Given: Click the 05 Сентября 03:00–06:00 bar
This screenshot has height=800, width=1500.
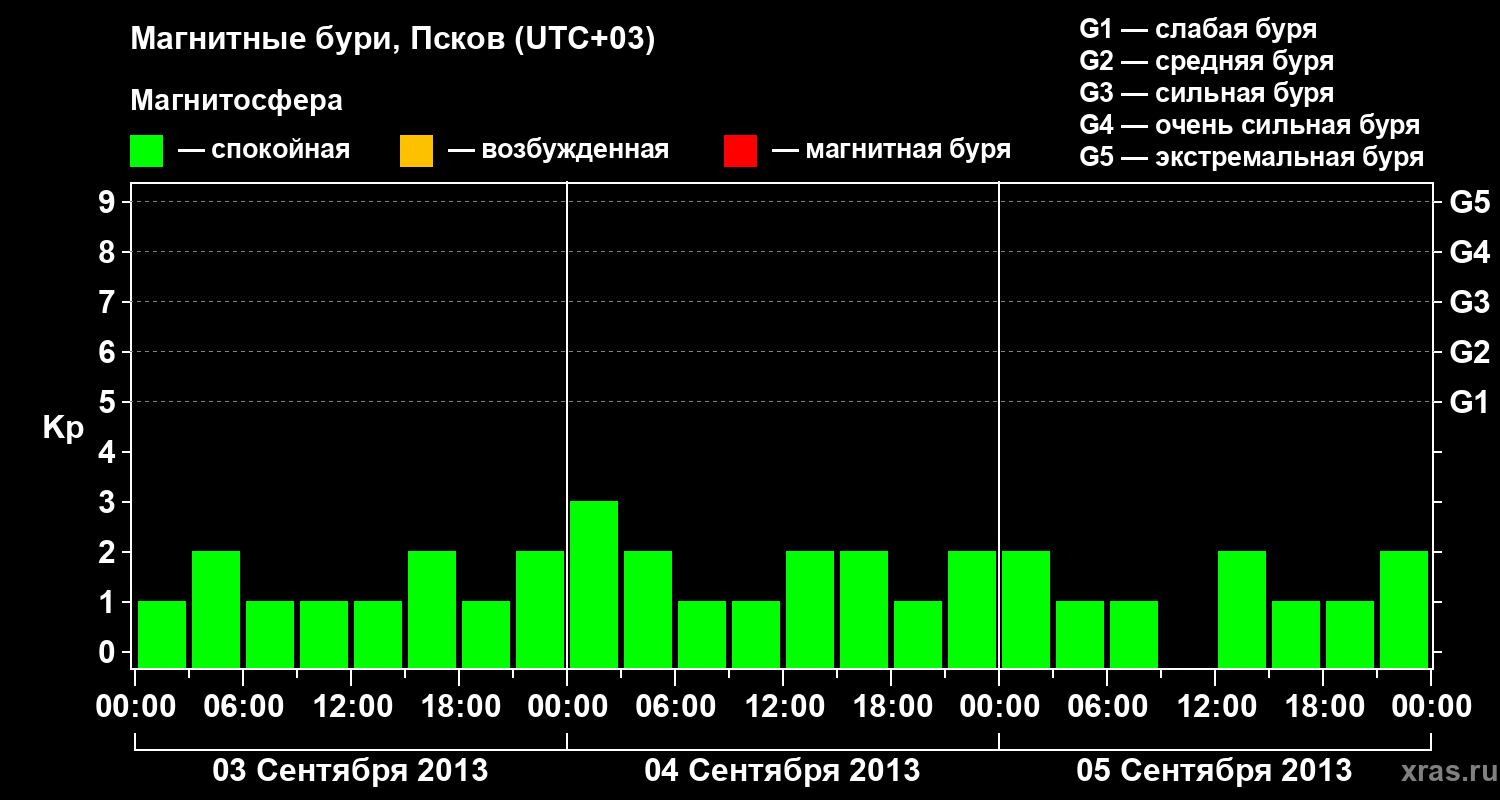Looking at the screenshot, I should [1080, 634].
